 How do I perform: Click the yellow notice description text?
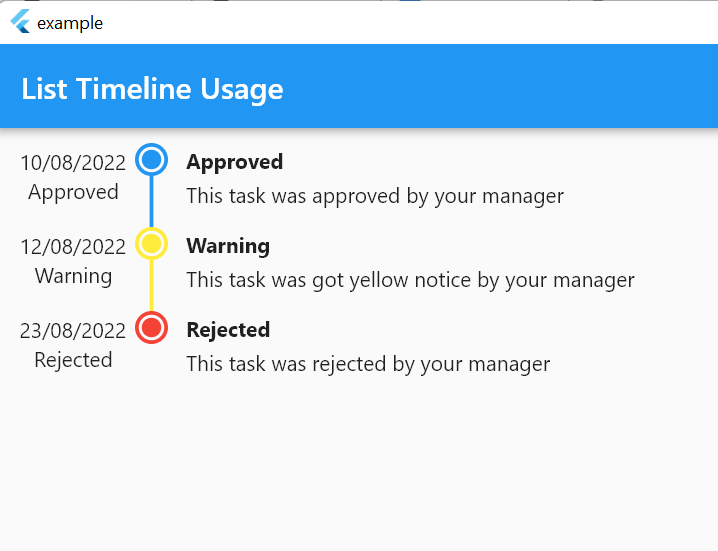pyautogui.click(x=410, y=280)
